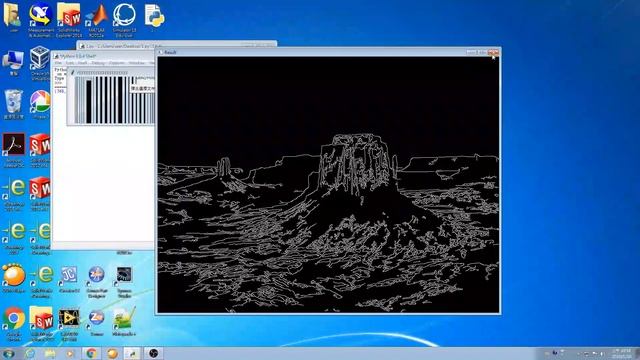Click the Show desktop strip on the taskbar
640x360 pixels.
click(637, 353)
